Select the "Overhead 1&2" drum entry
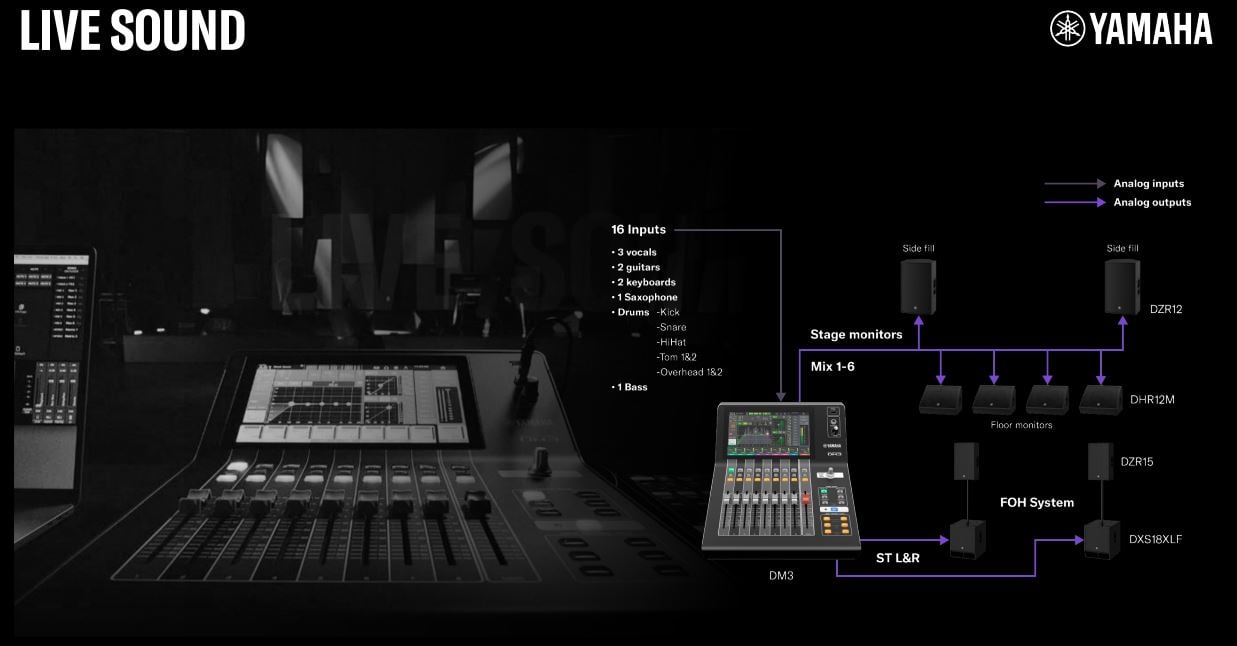The height and width of the screenshot is (646, 1237). click(x=689, y=372)
